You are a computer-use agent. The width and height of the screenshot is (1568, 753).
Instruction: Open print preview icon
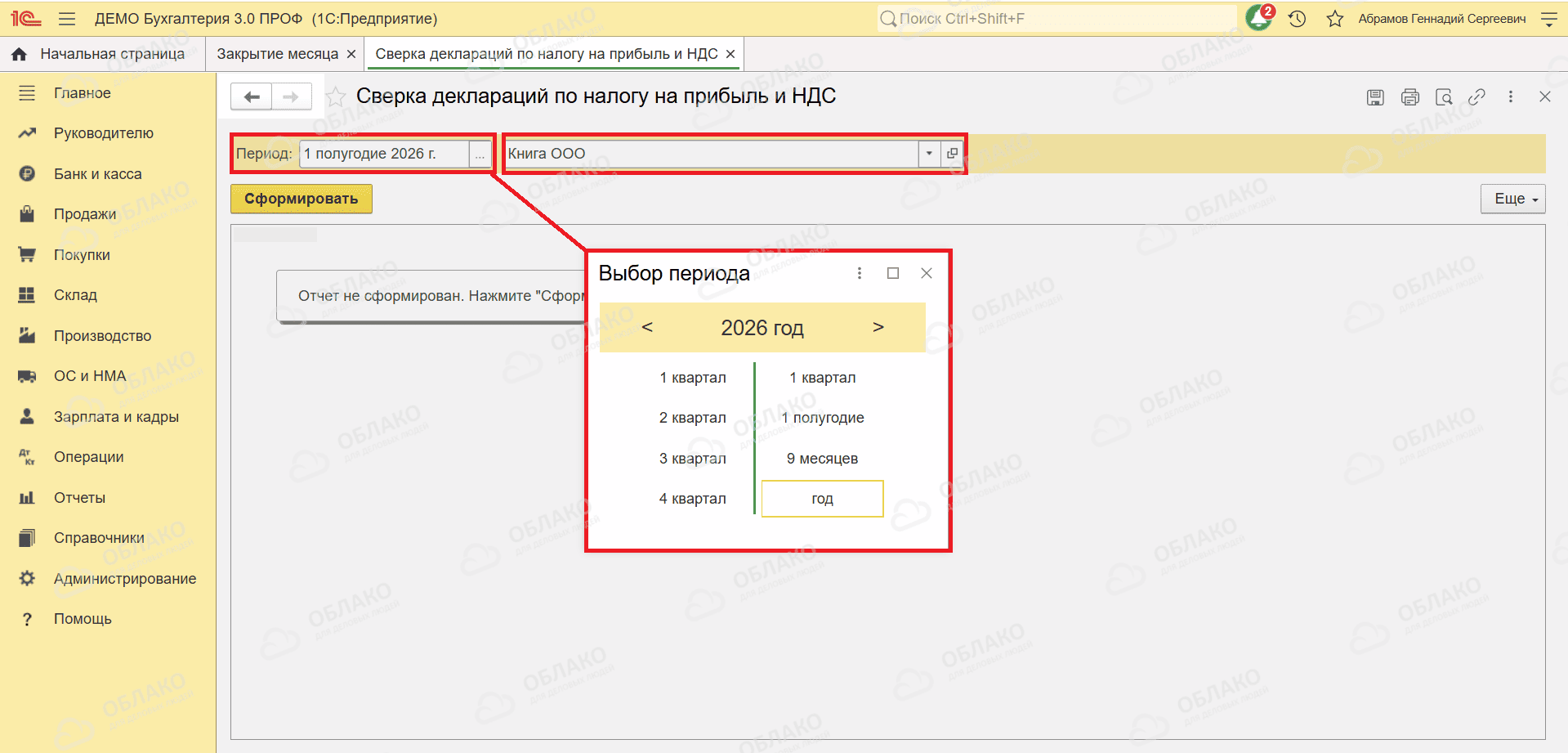point(1444,97)
